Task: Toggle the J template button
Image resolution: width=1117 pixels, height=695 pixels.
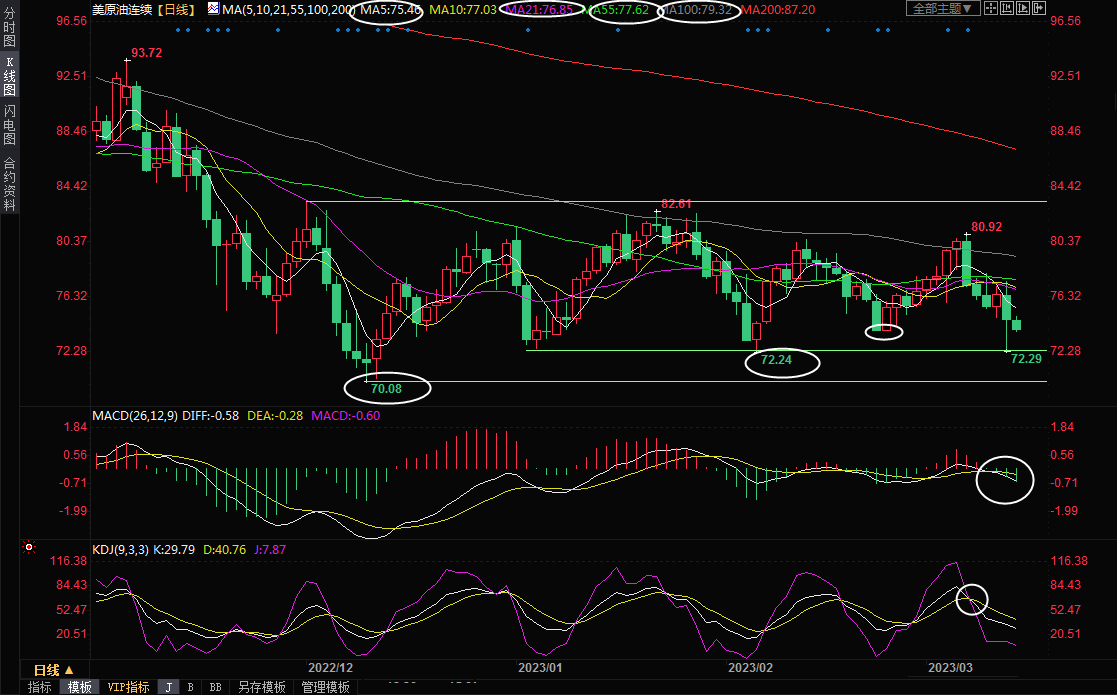Action: pos(169,687)
